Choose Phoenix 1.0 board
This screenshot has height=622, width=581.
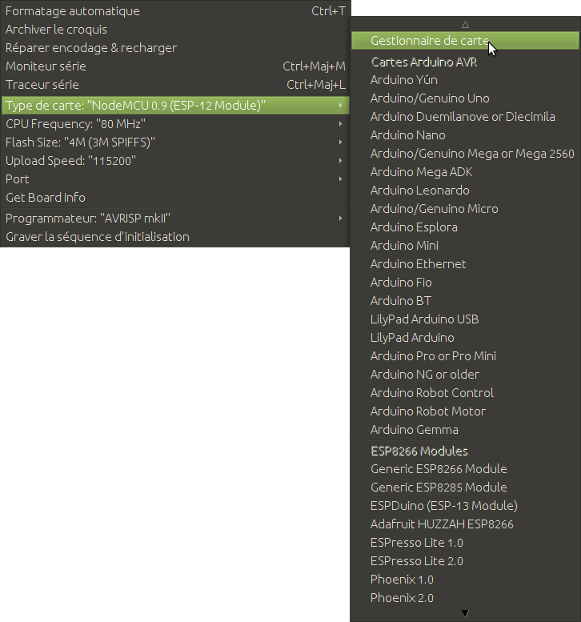click(x=465, y=580)
